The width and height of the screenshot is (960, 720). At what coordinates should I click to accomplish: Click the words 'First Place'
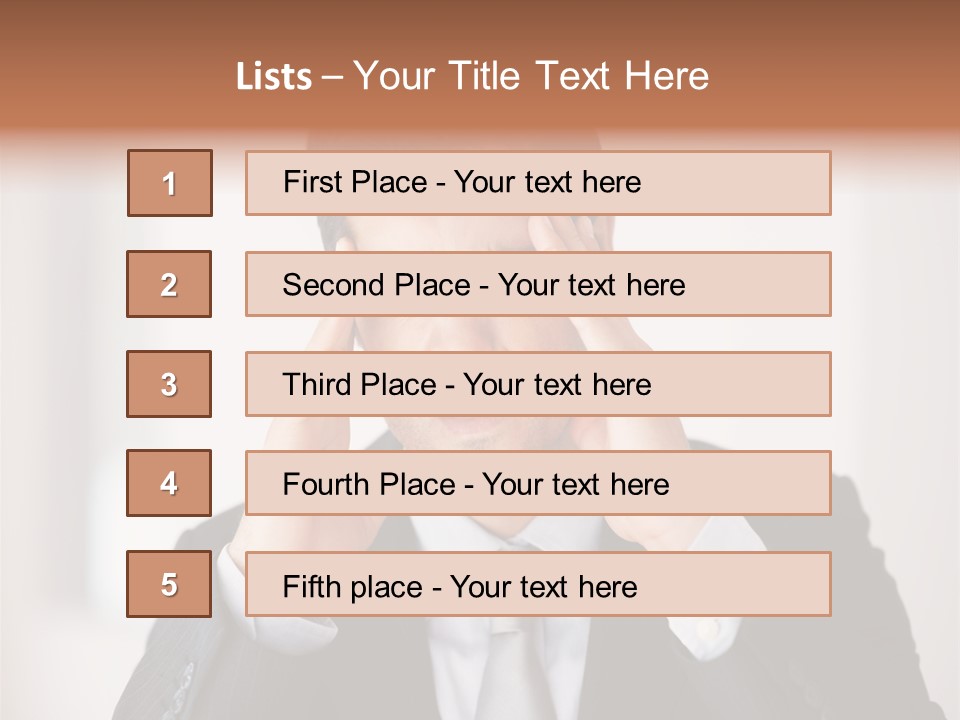point(355,182)
